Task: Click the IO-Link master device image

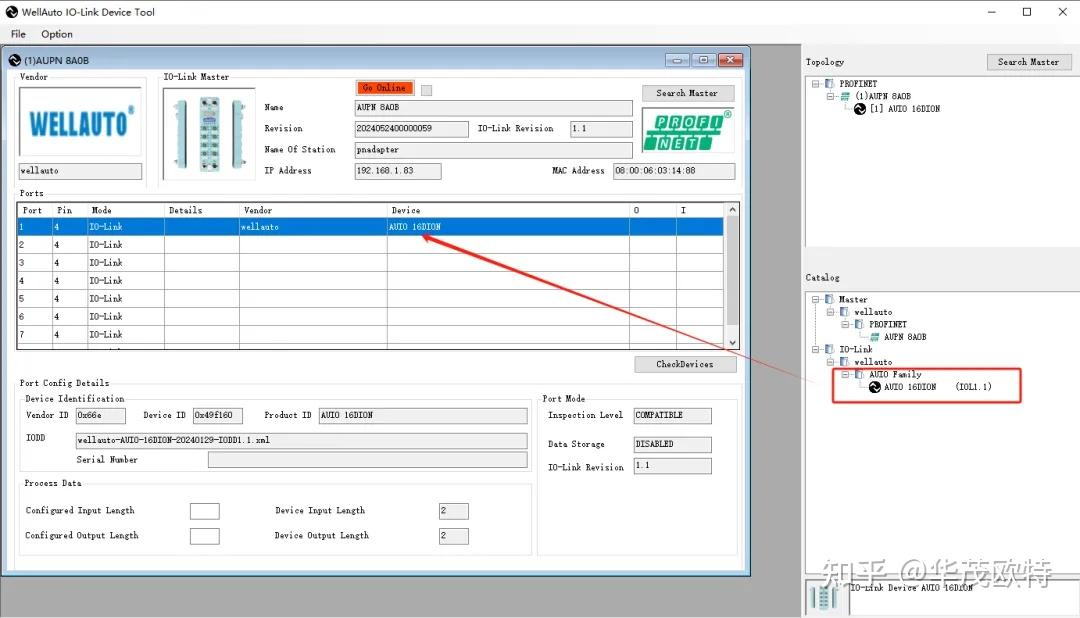Action: click(209, 133)
